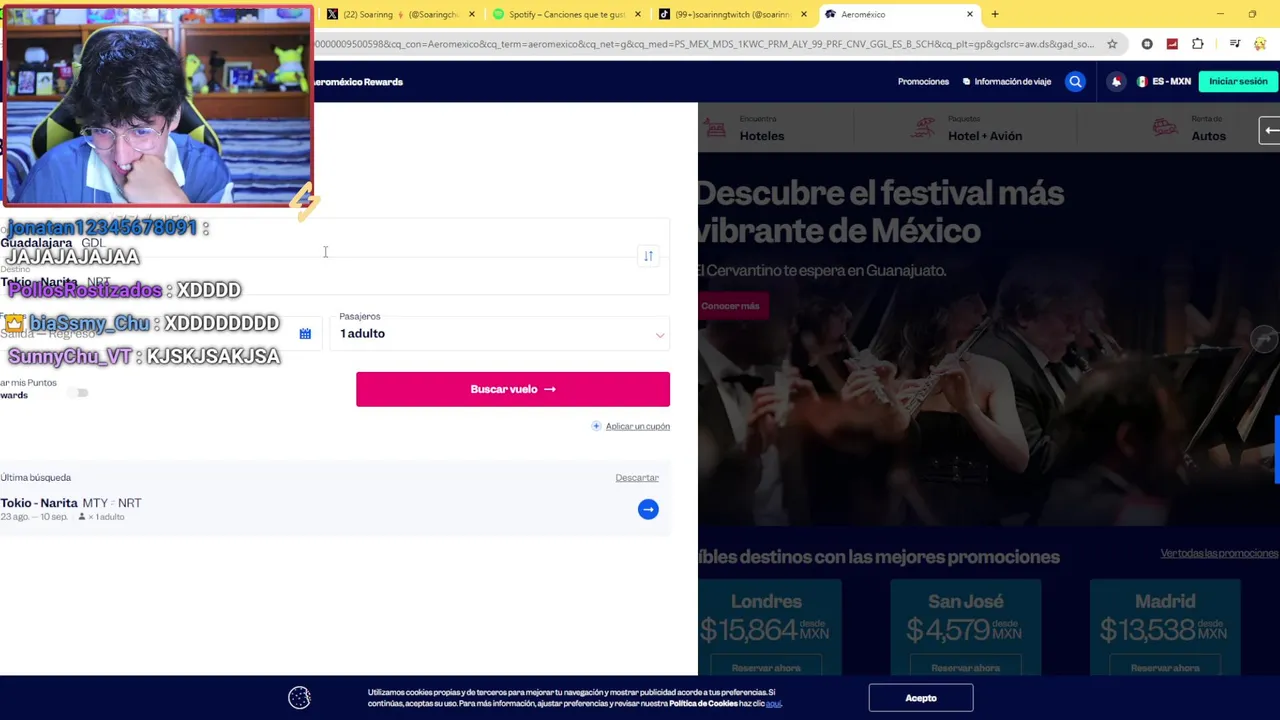This screenshot has height=720, width=1280.
Task: Close the X Soarinng tab
Action: pyautogui.click(x=473, y=14)
